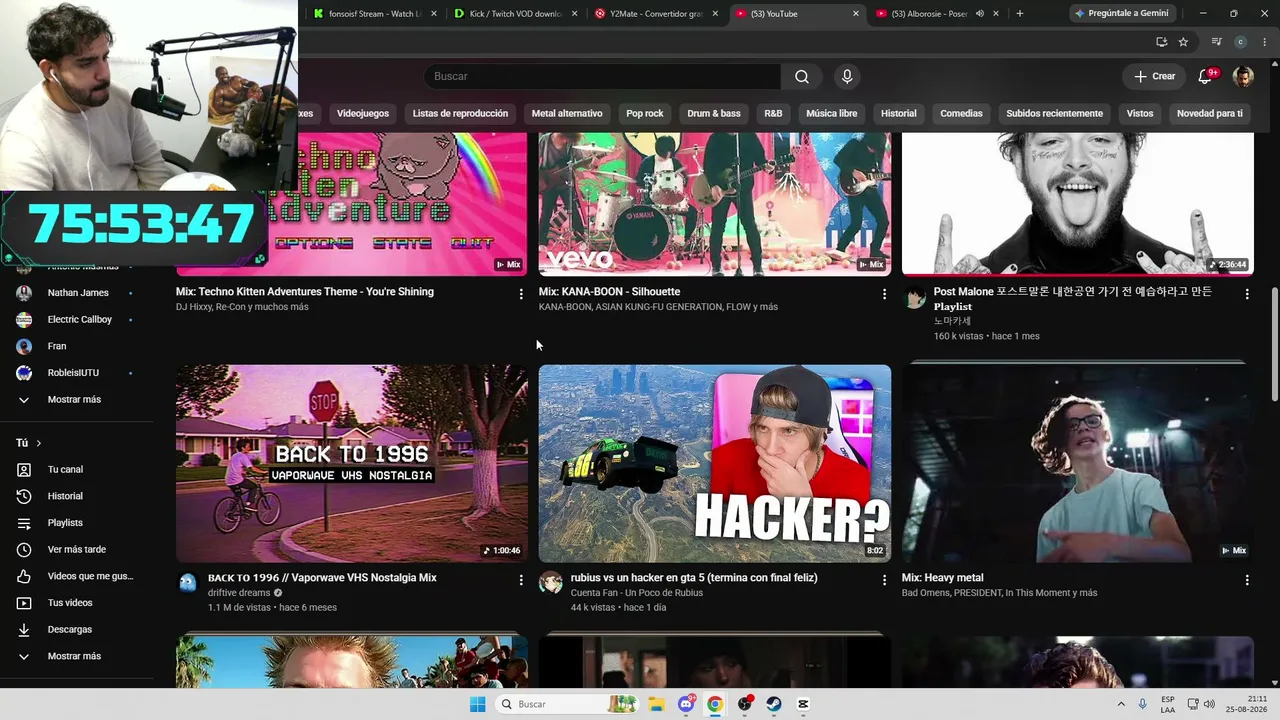Open the 노마카세 channel avatar
1280x720 pixels.
pos(914,297)
